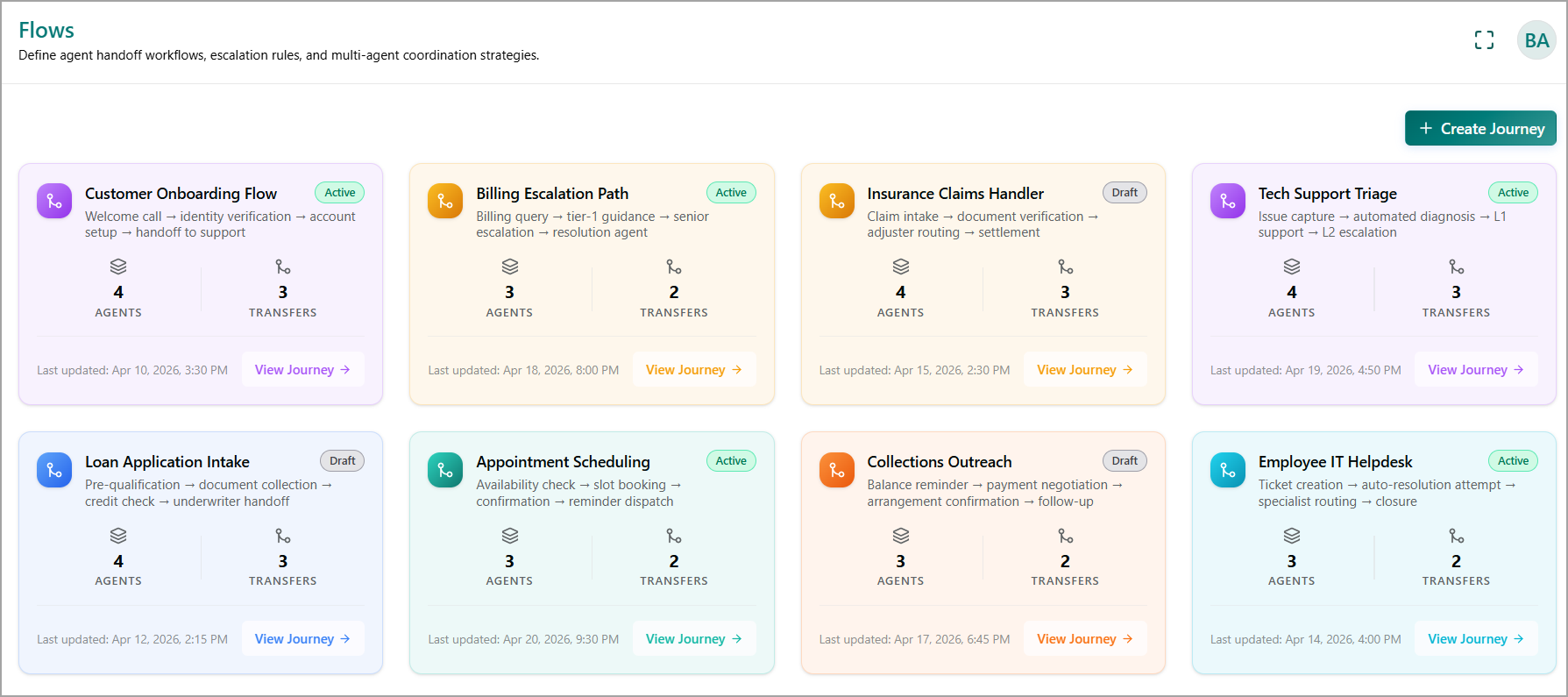Click the Draft badge on Loan Application Intake
The image size is (1568, 697).
[x=343, y=461]
